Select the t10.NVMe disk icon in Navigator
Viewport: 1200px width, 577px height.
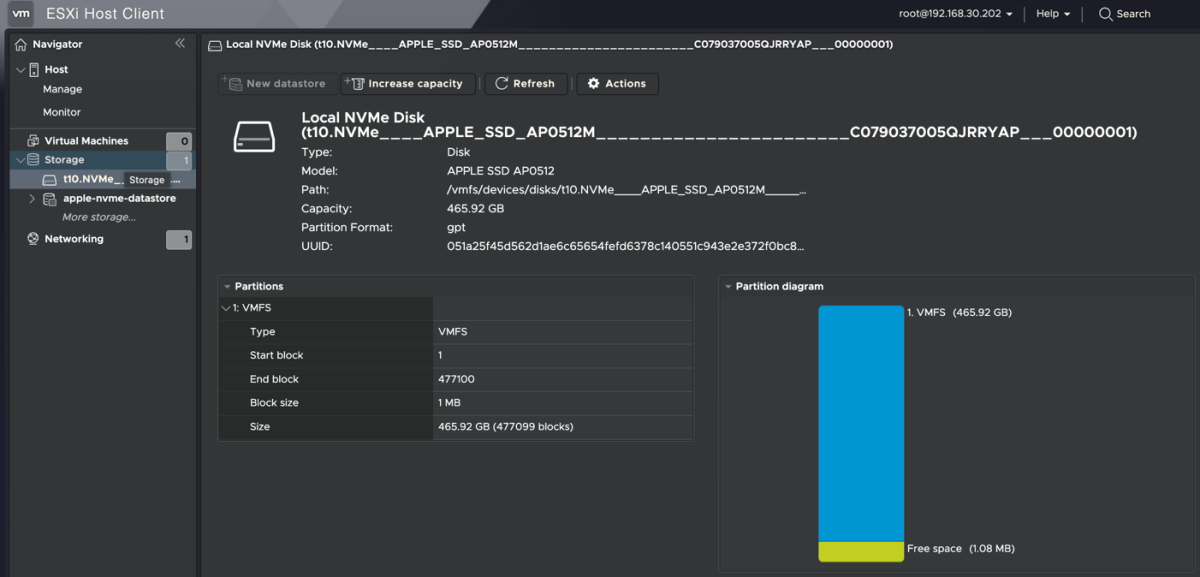coord(50,180)
